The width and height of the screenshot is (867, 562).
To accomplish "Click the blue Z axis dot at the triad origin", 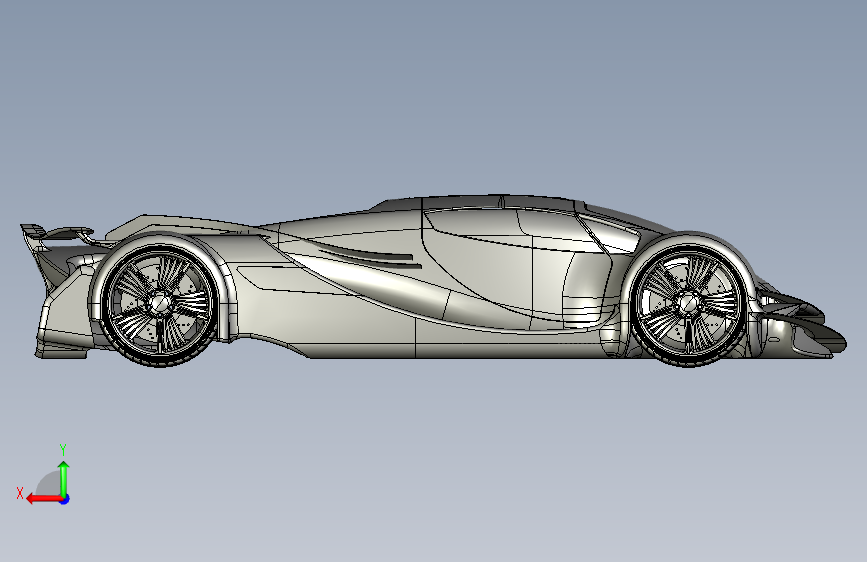I will [65, 499].
